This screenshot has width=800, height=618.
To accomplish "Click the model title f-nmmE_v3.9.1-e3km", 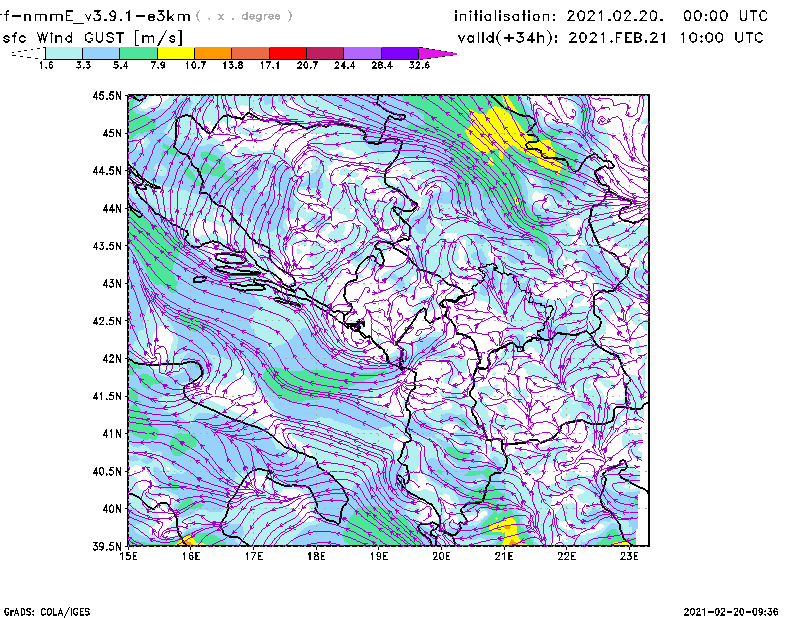I will point(94,16).
